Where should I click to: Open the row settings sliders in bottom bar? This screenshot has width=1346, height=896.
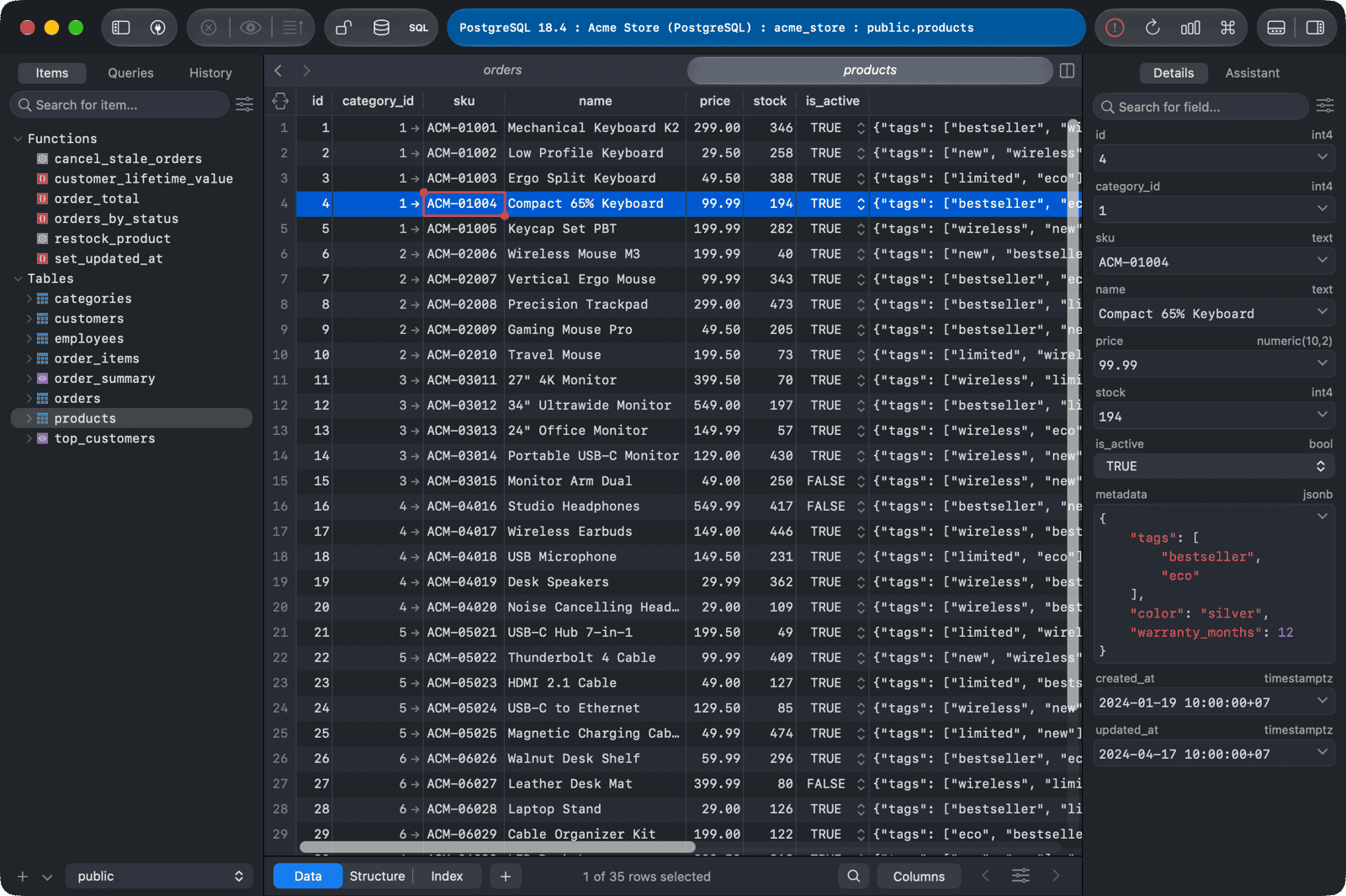point(1020,876)
